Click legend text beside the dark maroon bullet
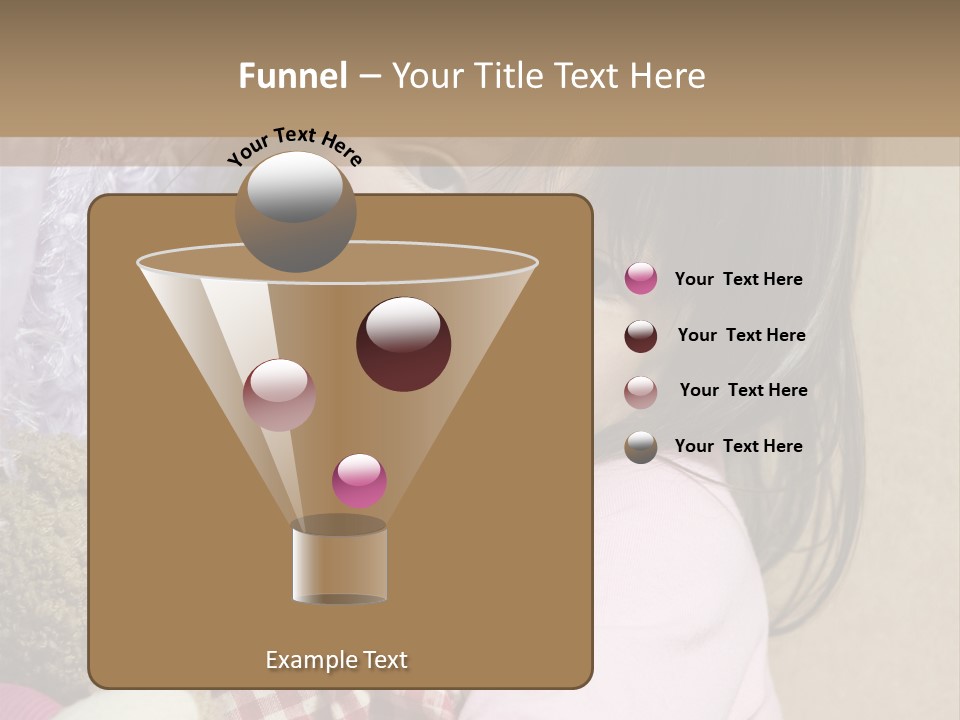The height and width of the screenshot is (720, 960). [x=741, y=335]
